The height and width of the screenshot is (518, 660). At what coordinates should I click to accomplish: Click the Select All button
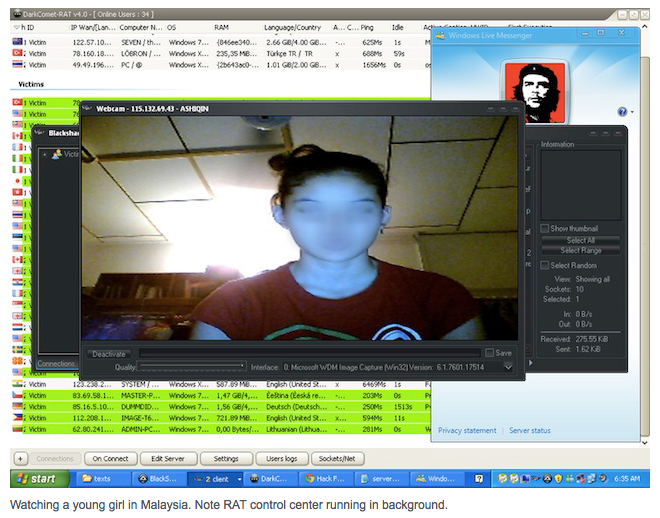point(580,240)
